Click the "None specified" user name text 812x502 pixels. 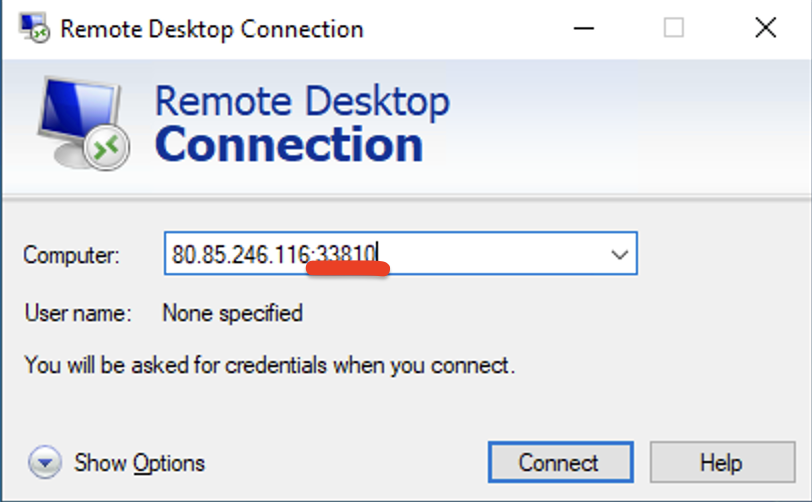click(232, 314)
